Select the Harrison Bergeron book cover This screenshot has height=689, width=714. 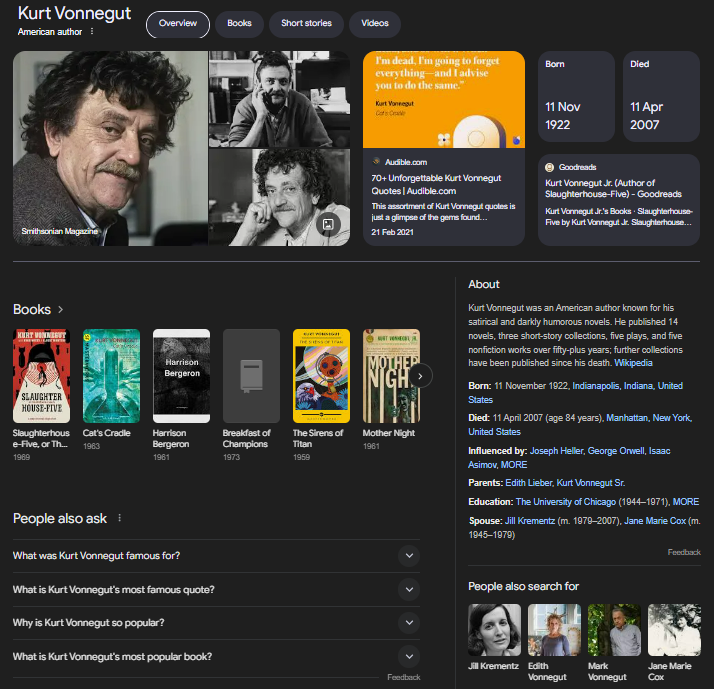click(182, 376)
